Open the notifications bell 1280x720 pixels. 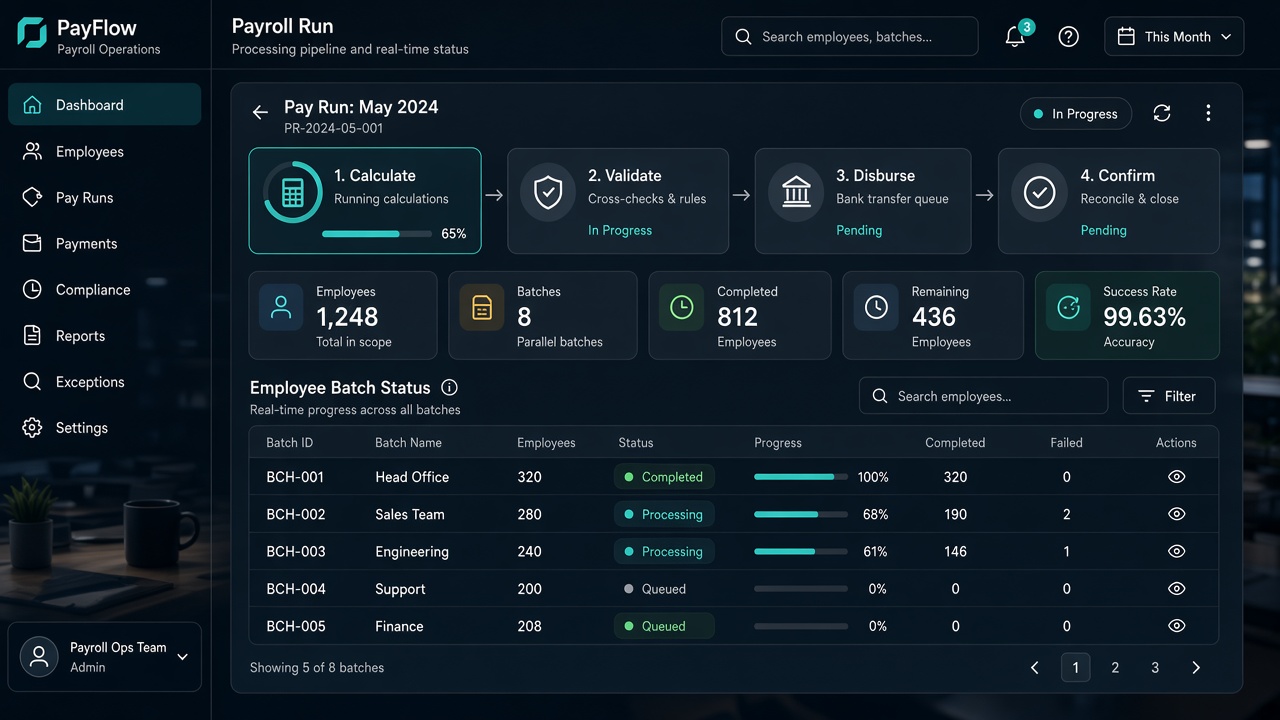click(x=1016, y=36)
